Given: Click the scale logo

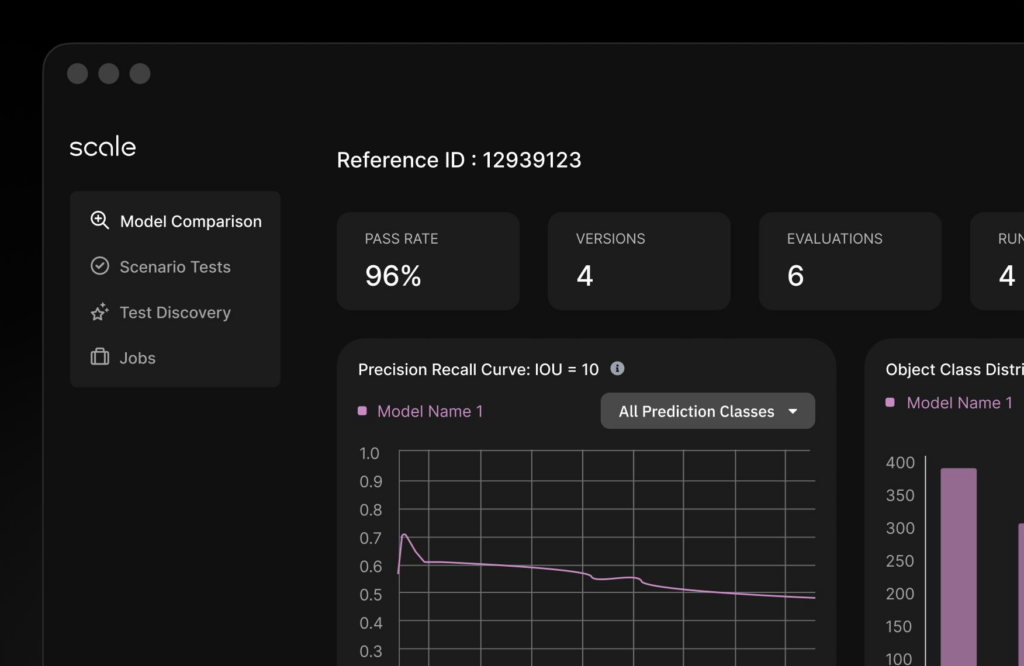Looking at the screenshot, I should [103, 146].
